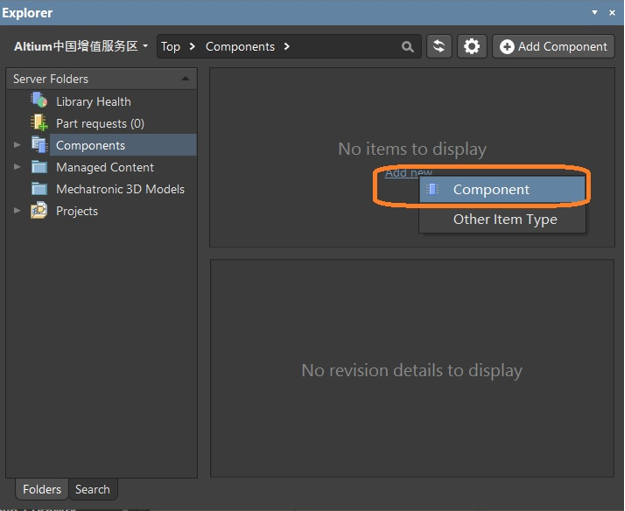Collapse the Server Folders section

[x=185, y=79]
